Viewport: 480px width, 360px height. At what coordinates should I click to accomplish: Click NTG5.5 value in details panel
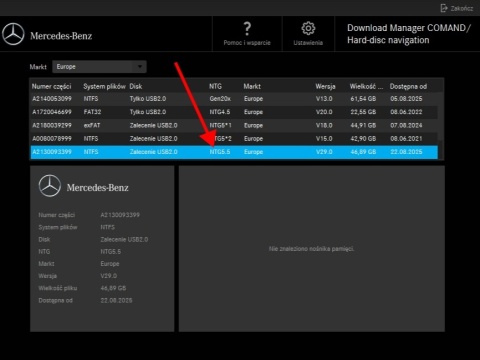111,252
